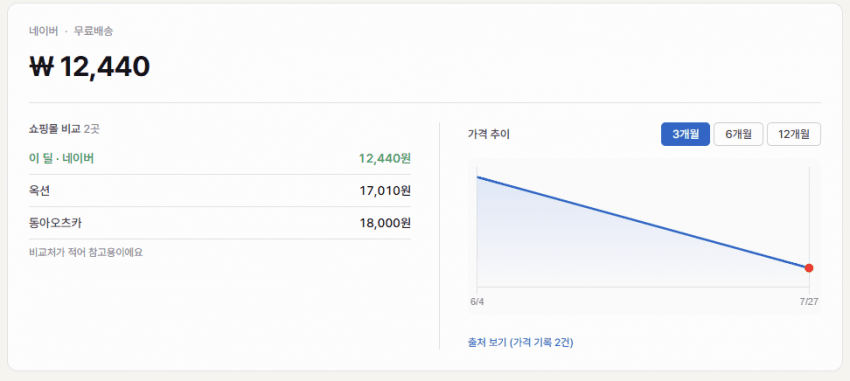This screenshot has width=850, height=381.
Task: Switch to the 6개월 price trend view
Action: click(x=738, y=134)
